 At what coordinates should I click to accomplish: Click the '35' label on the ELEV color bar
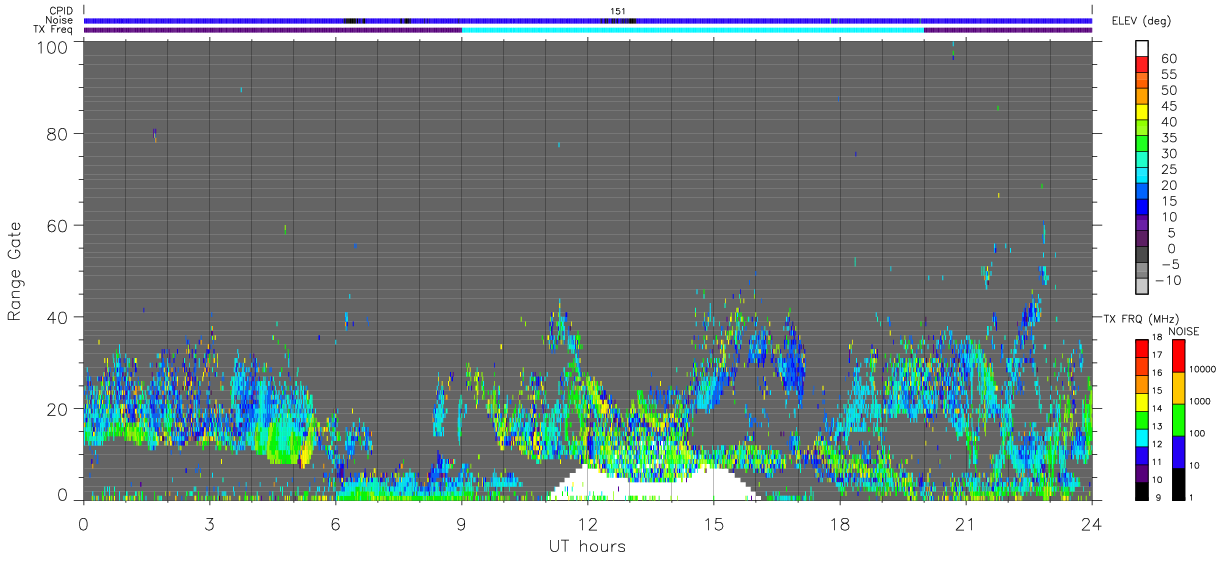tap(1168, 137)
